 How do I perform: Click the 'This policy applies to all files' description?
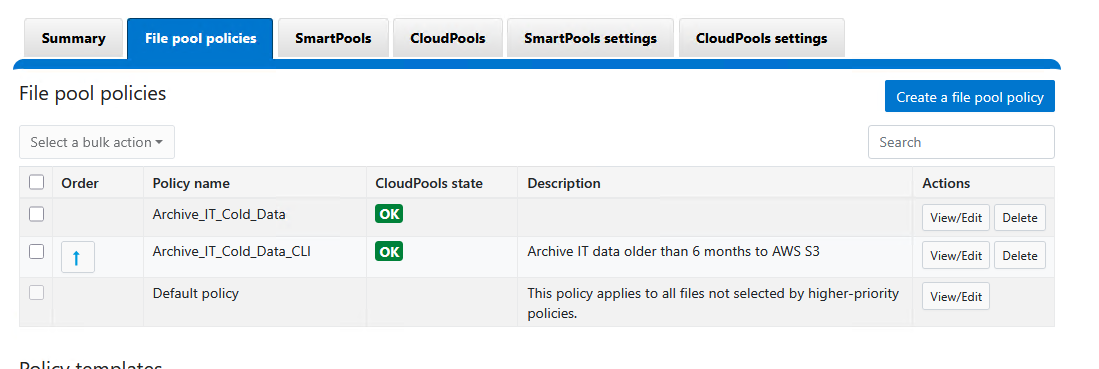coord(713,303)
